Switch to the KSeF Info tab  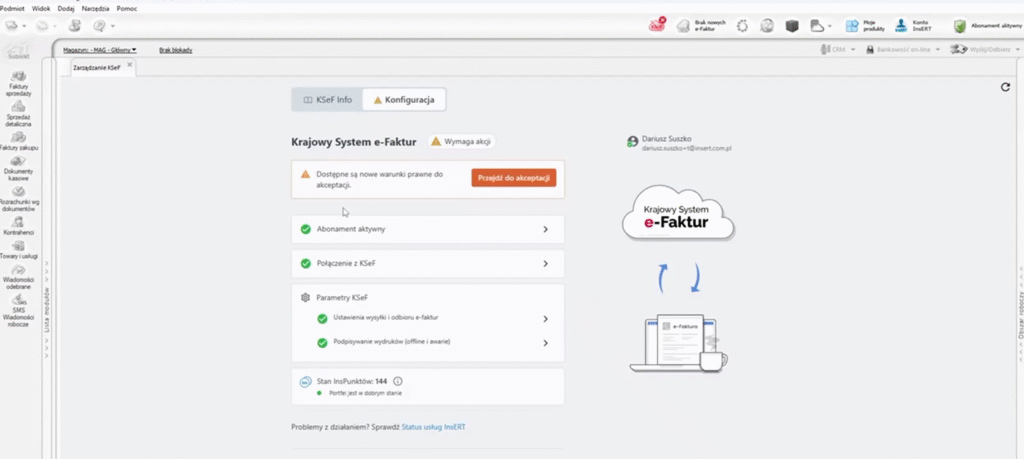pyautogui.click(x=327, y=100)
